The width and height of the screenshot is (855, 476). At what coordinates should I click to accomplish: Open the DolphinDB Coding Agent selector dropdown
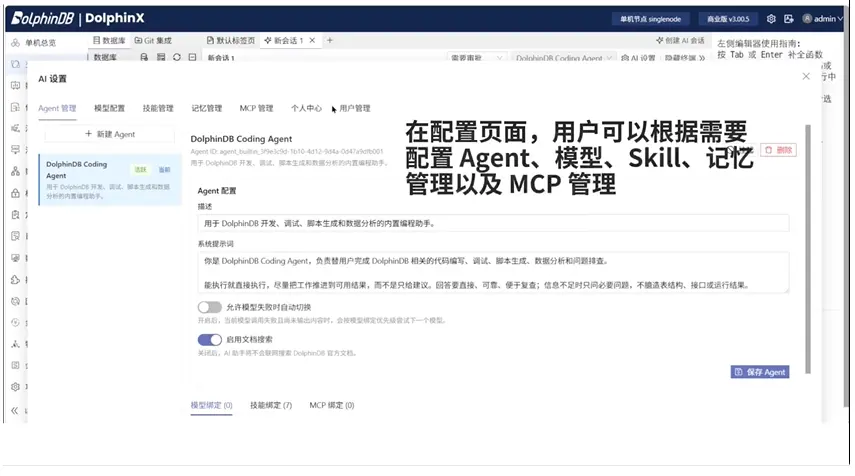563,58
